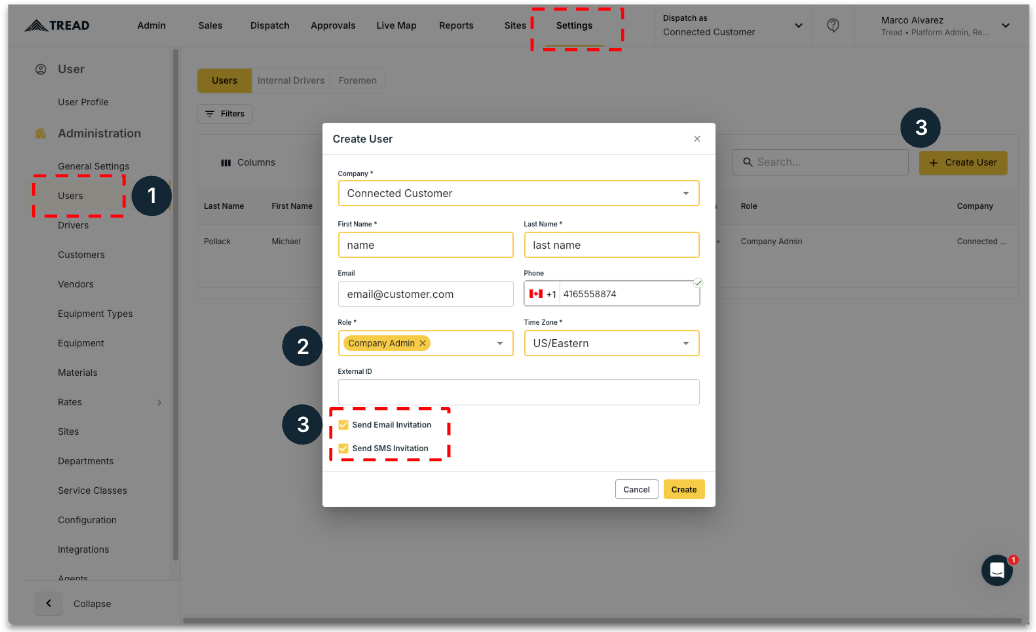Click the Pollack table cell

[217, 242]
